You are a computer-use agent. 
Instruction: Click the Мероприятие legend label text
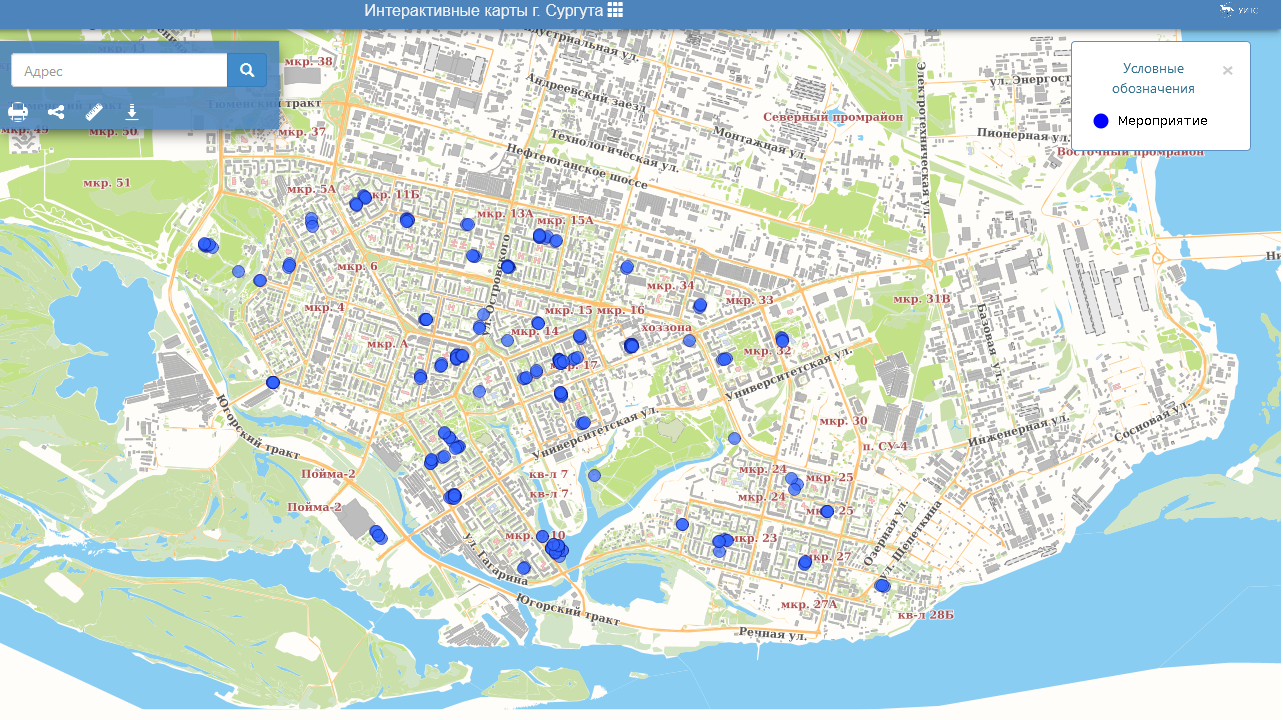click(x=1162, y=121)
